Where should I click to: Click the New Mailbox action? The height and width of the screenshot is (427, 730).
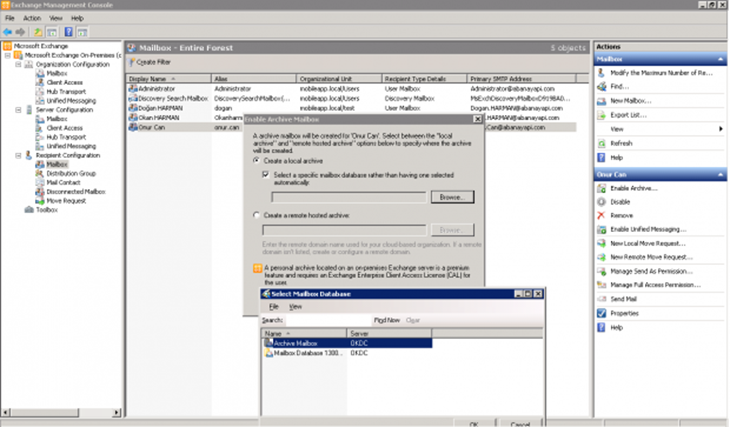click(630, 101)
